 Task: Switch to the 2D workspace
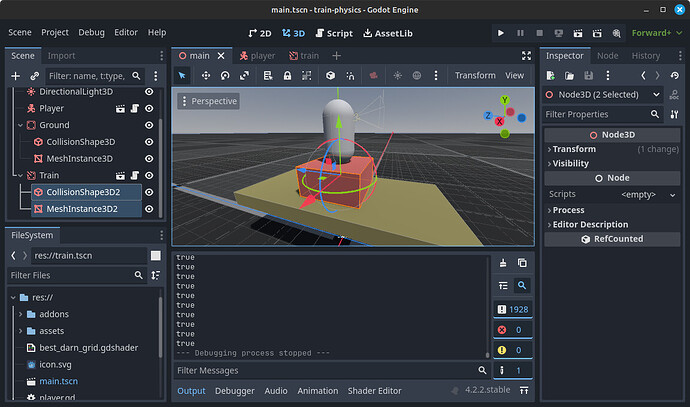[260, 33]
